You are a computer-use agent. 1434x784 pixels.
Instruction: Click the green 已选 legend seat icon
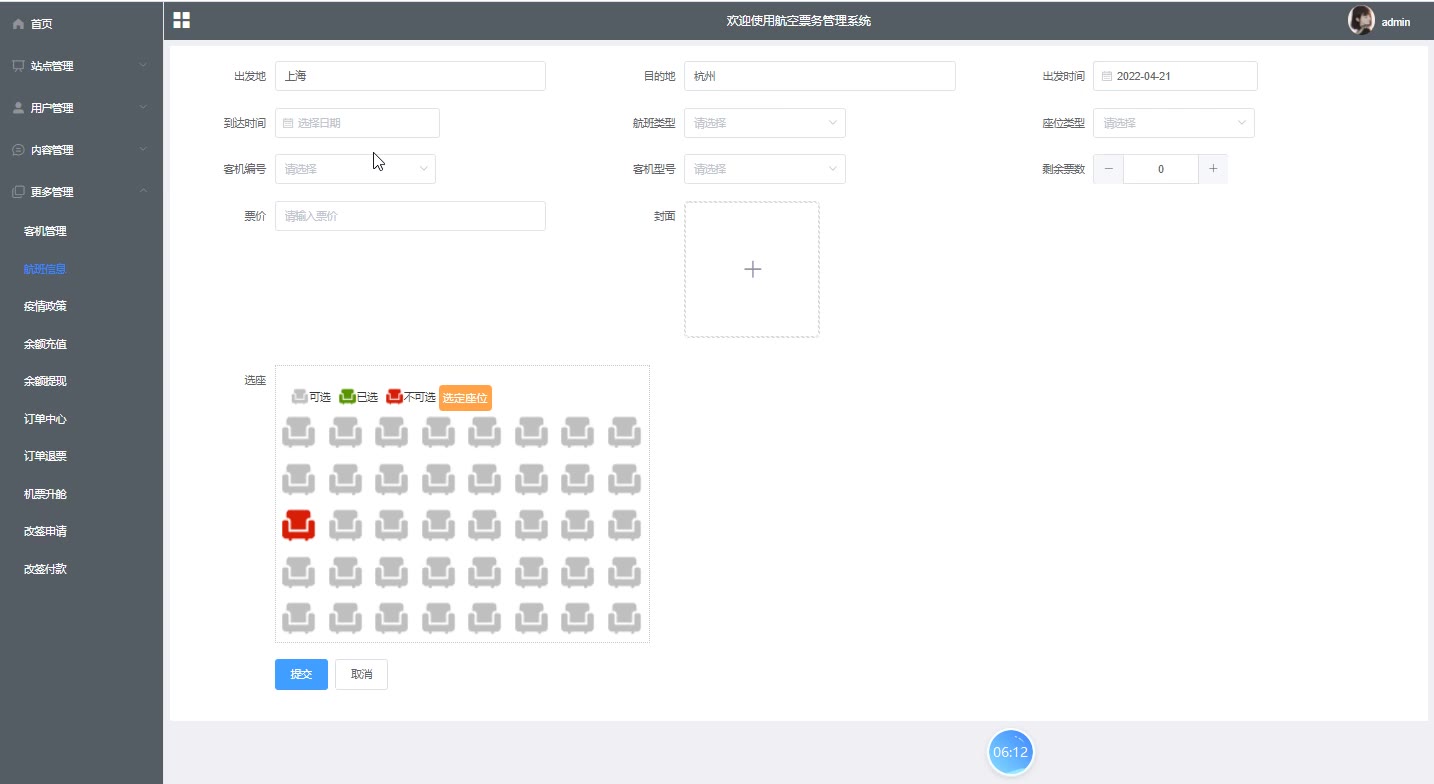click(x=347, y=396)
